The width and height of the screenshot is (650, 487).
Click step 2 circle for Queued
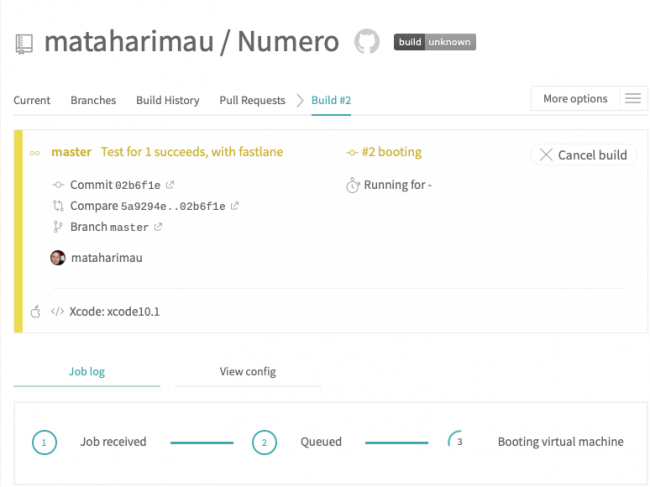[264, 442]
